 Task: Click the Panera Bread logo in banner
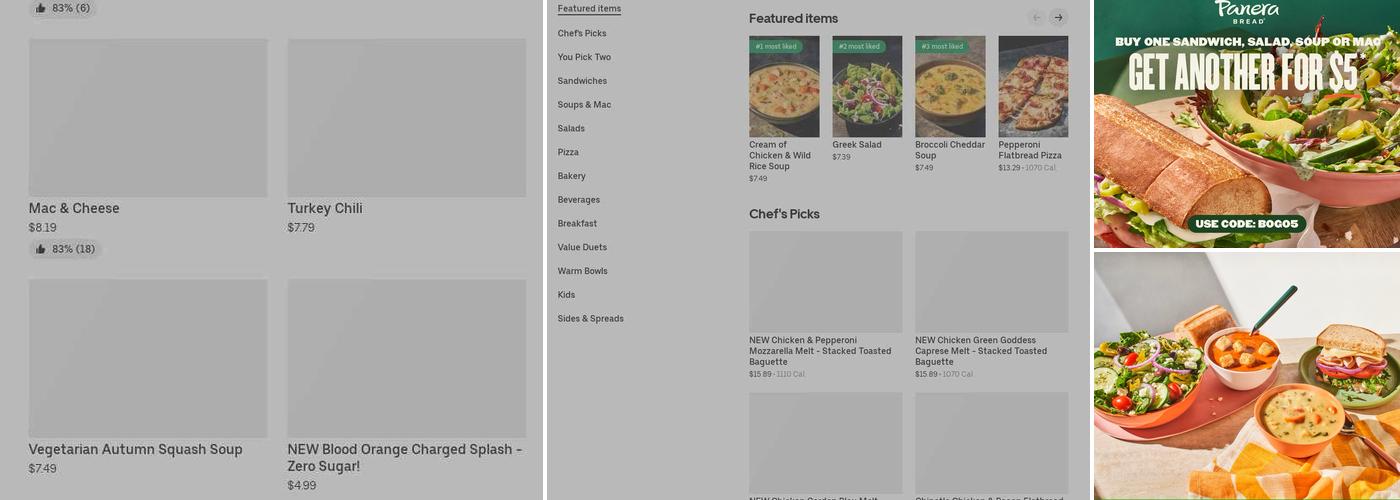1246,12
